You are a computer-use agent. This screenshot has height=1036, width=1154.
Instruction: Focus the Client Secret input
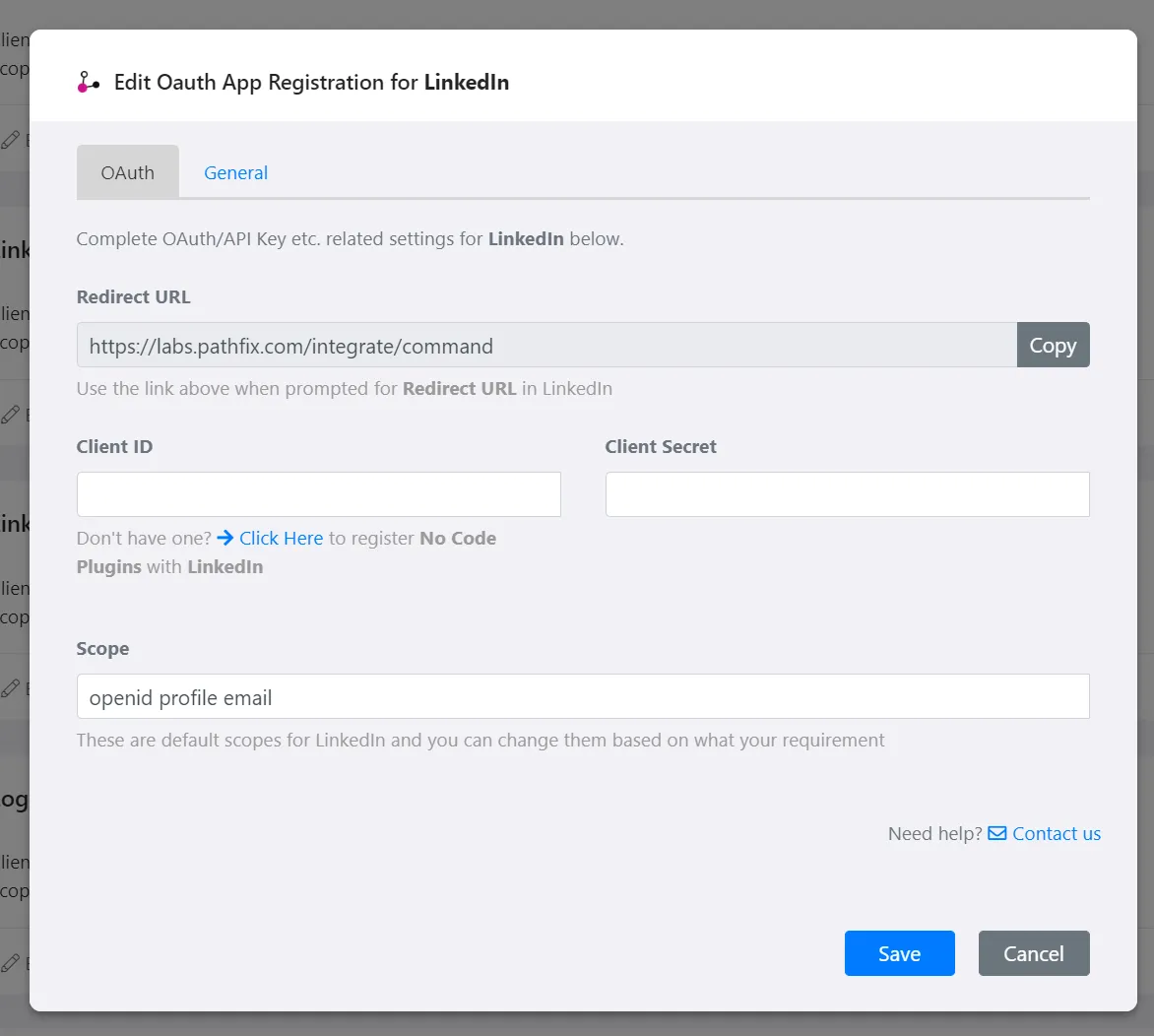[847, 494]
